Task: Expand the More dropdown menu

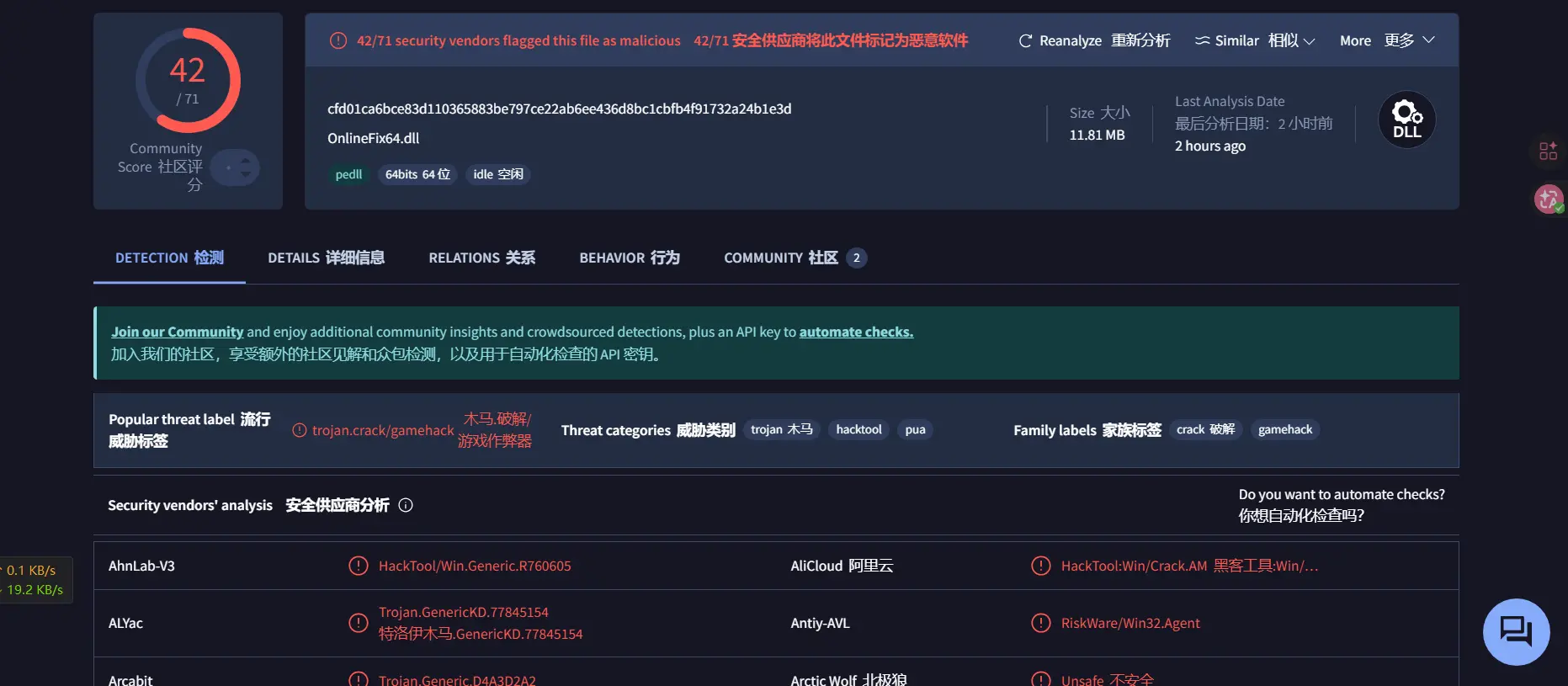Action: pyautogui.click(x=1387, y=40)
